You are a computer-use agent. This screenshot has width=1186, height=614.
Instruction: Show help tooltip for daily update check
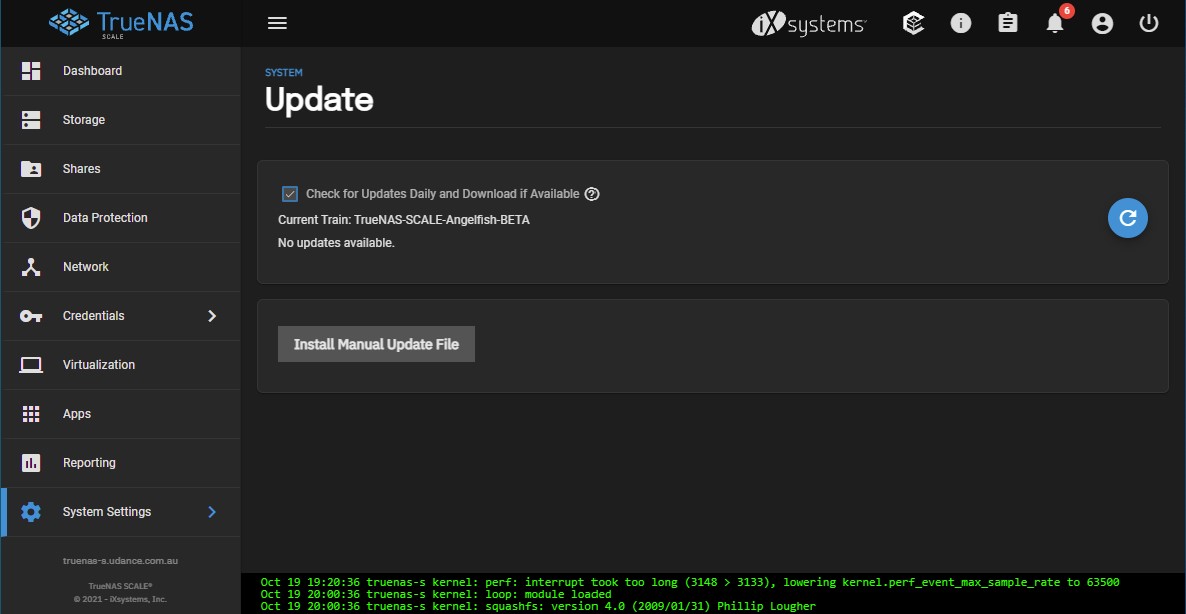[x=592, y=194]
